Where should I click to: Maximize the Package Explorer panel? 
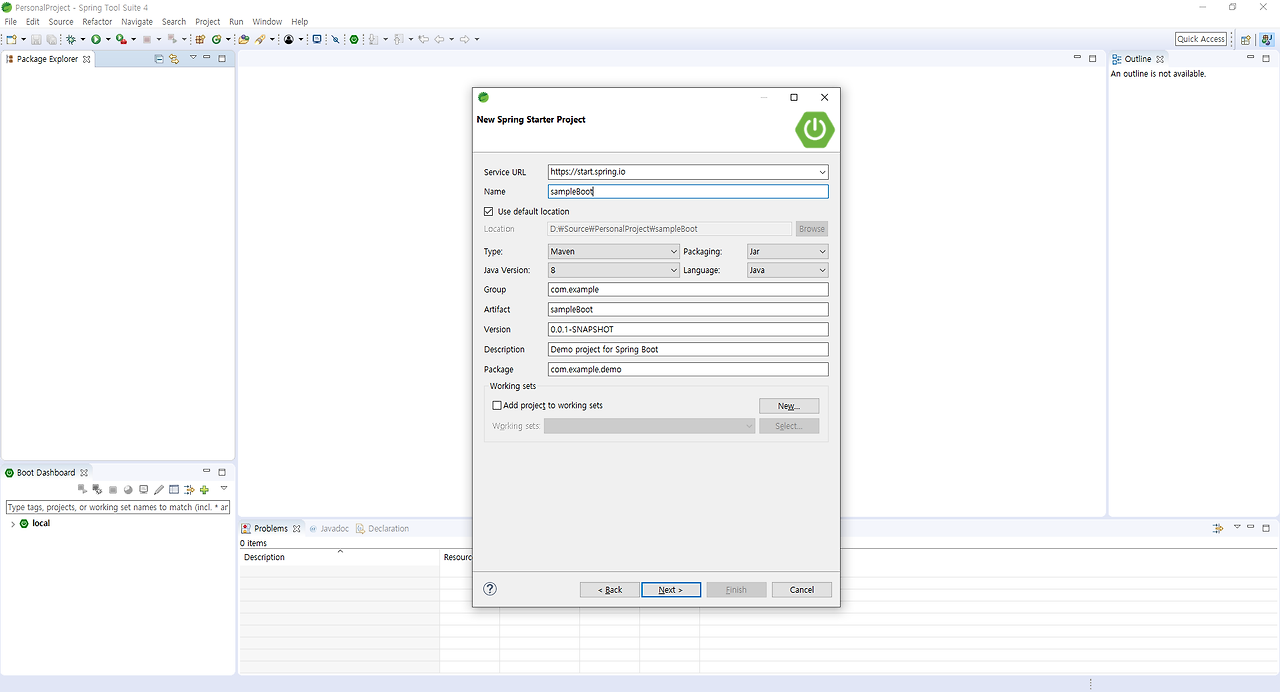(222, 58)
